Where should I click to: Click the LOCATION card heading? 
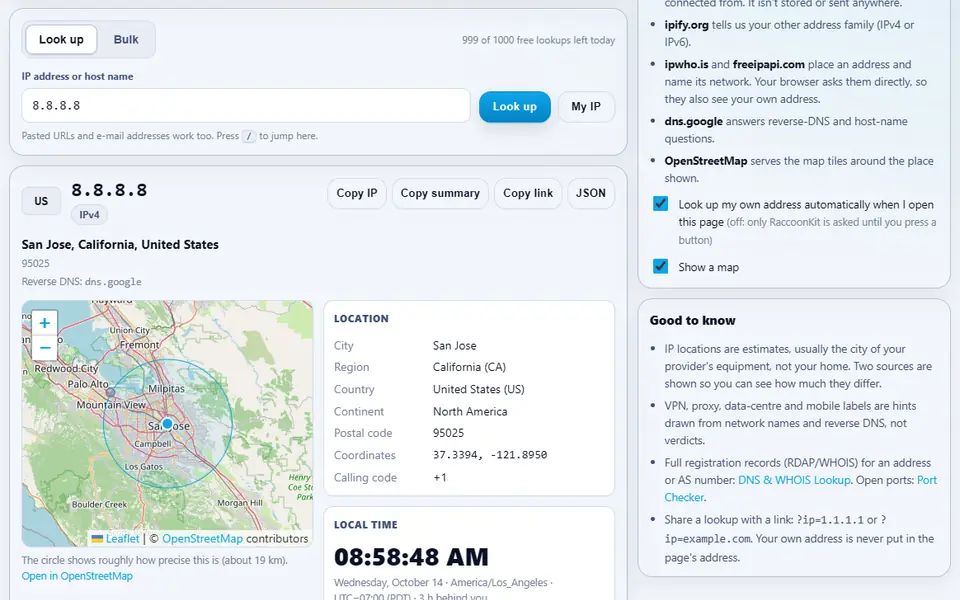(361, 319)
